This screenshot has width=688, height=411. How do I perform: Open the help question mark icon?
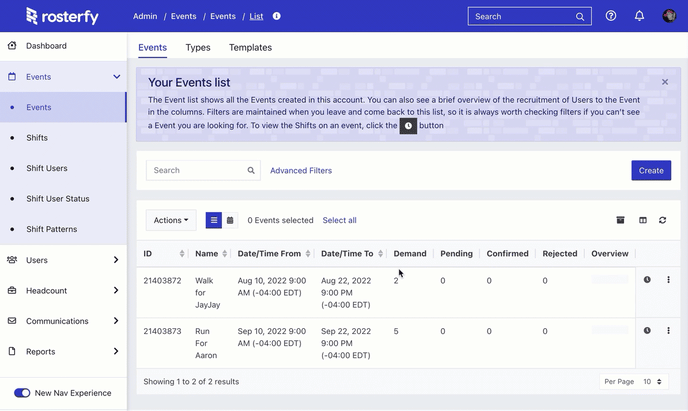coord(611,16)
